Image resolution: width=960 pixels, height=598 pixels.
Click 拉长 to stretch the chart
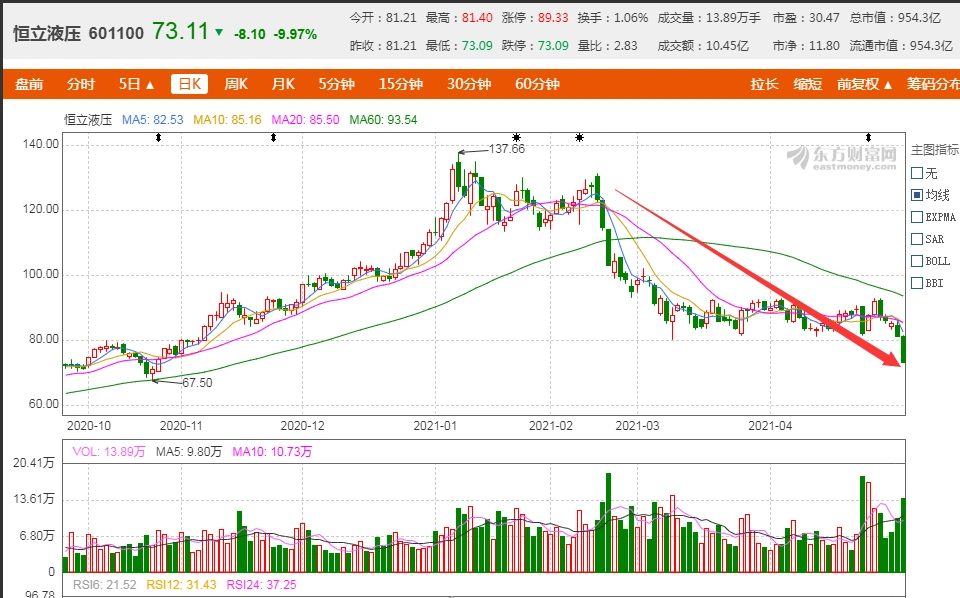click(764, 84)
